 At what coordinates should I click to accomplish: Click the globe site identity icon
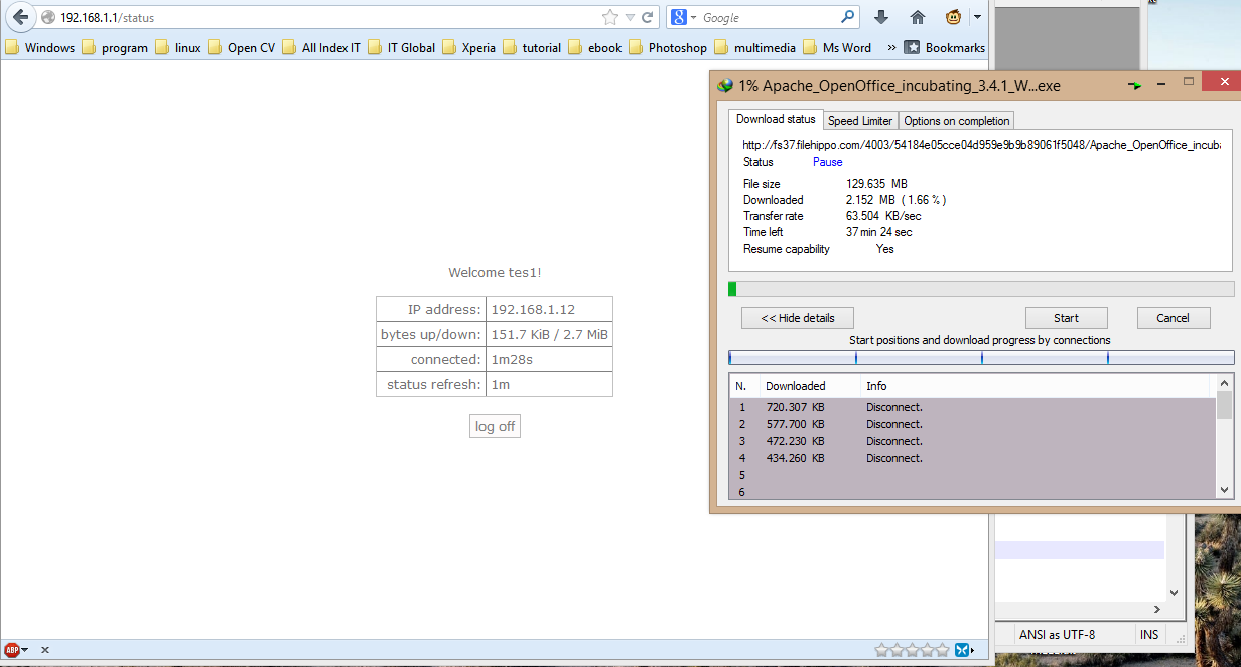pos(47,17)
